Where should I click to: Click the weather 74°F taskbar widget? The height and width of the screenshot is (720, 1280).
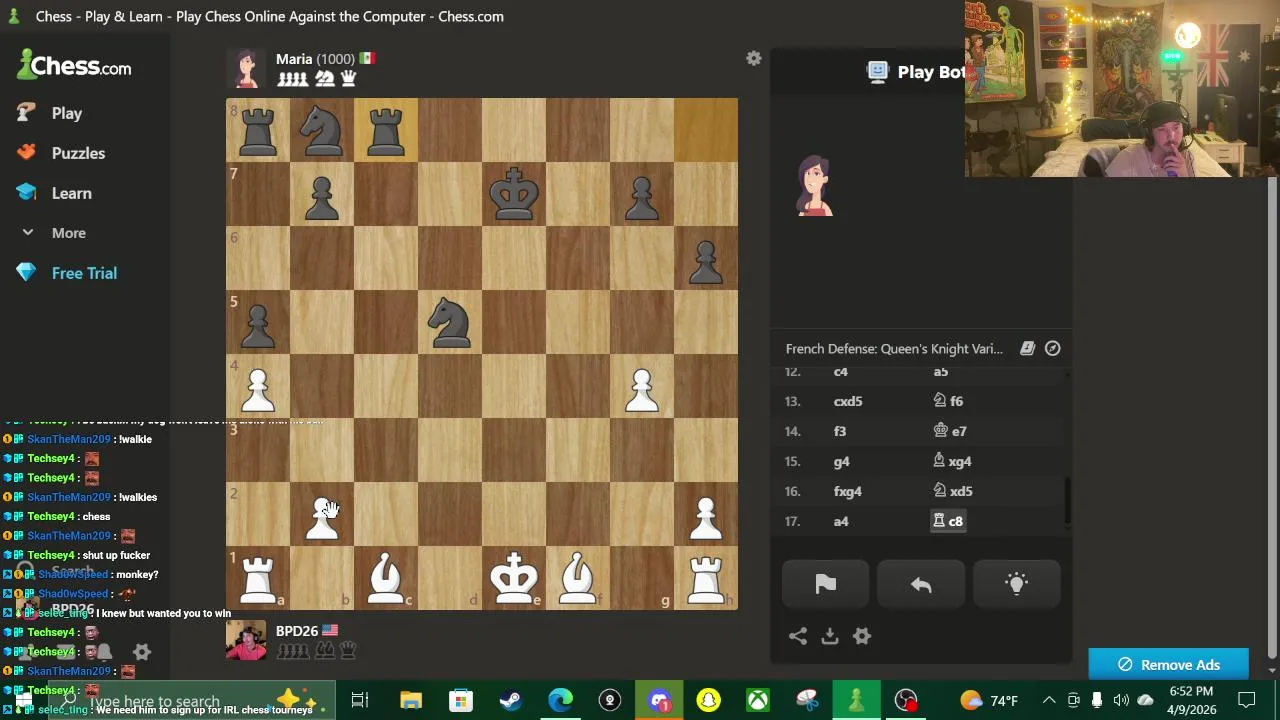tap(989, 700)
